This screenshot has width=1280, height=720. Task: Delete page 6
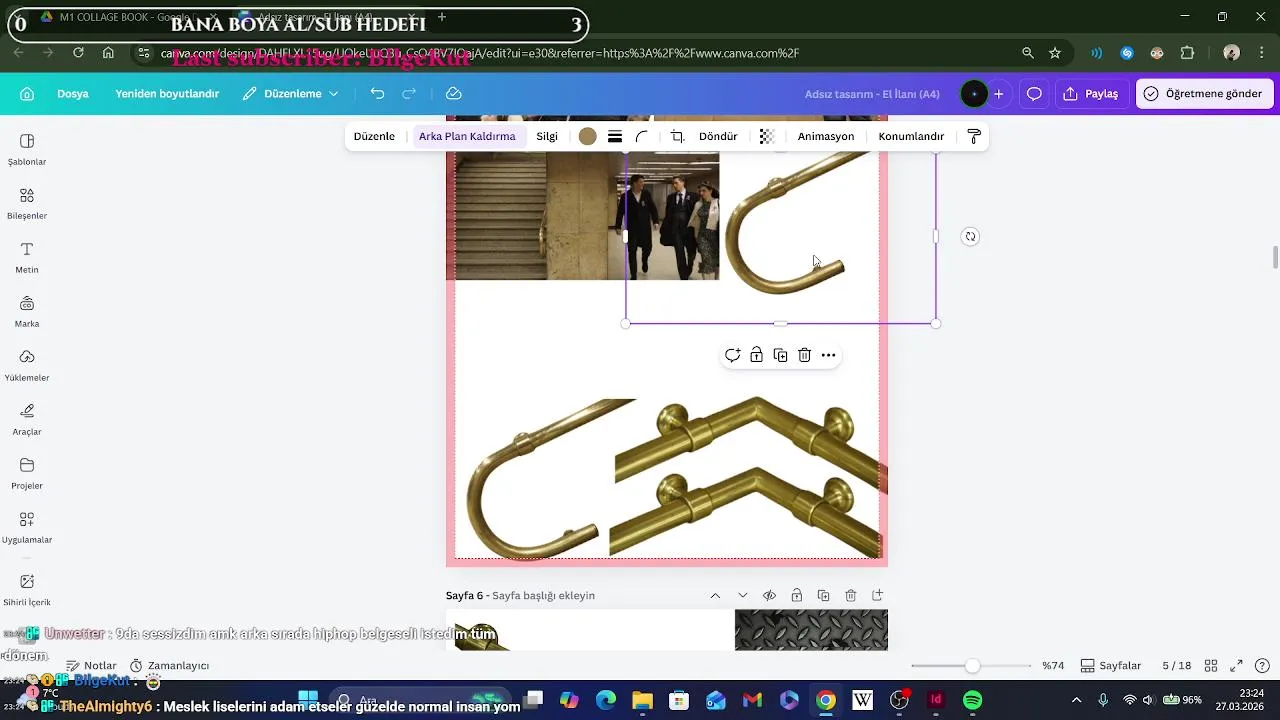[850, 595]
